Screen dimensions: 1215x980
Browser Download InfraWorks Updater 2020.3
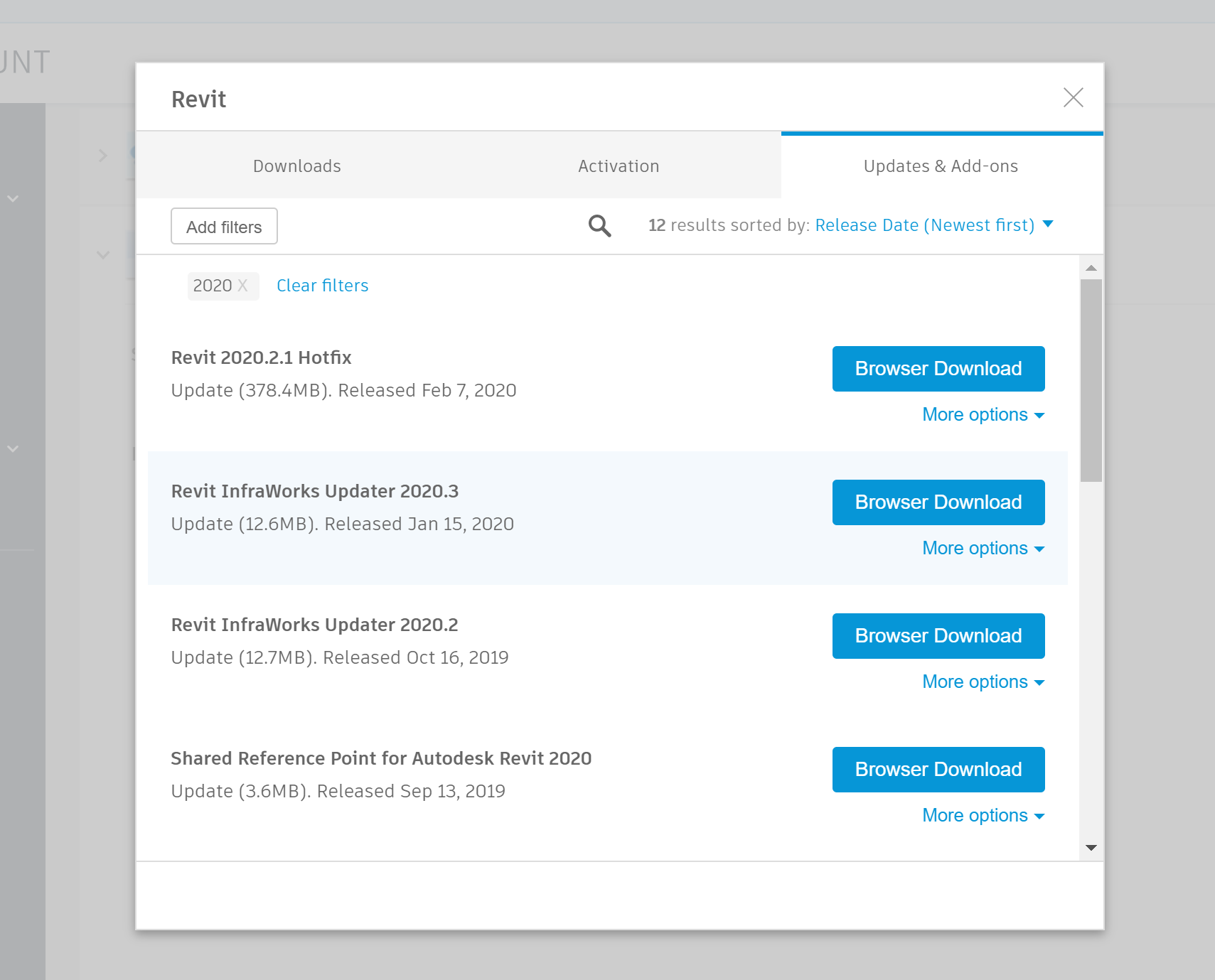938,502
